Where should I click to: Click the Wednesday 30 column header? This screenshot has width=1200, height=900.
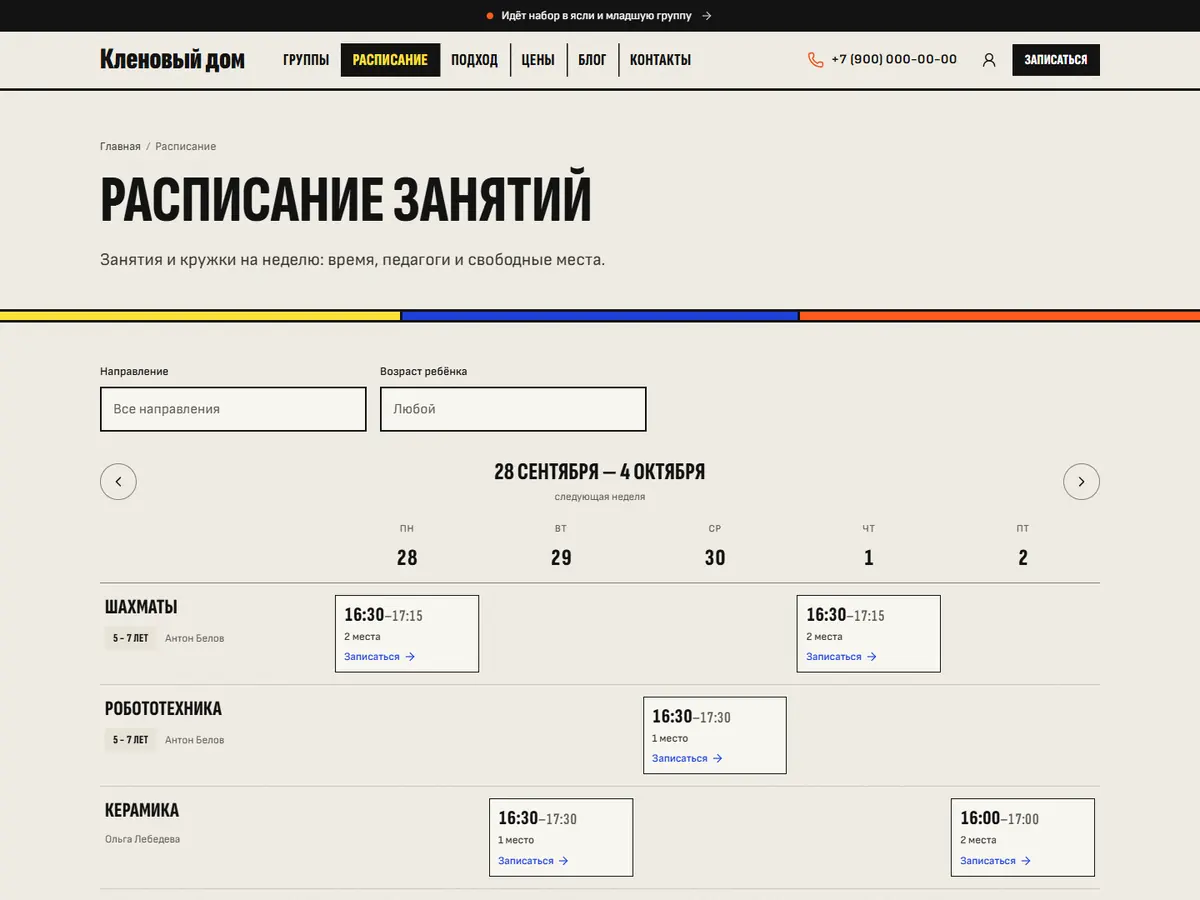click(714, 546)
